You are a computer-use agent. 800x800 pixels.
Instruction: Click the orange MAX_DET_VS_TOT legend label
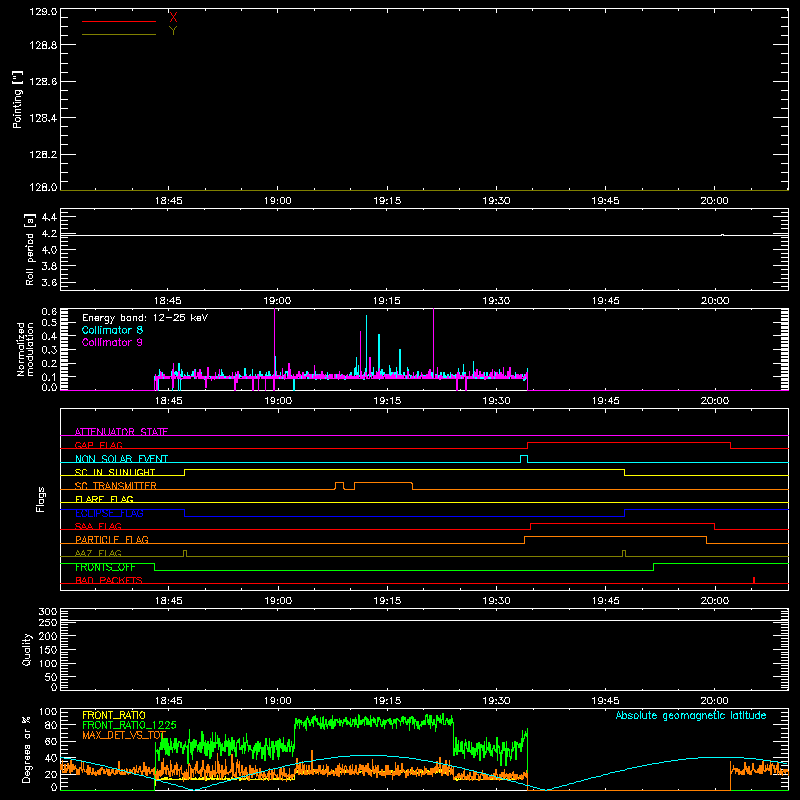pos(124,735)
